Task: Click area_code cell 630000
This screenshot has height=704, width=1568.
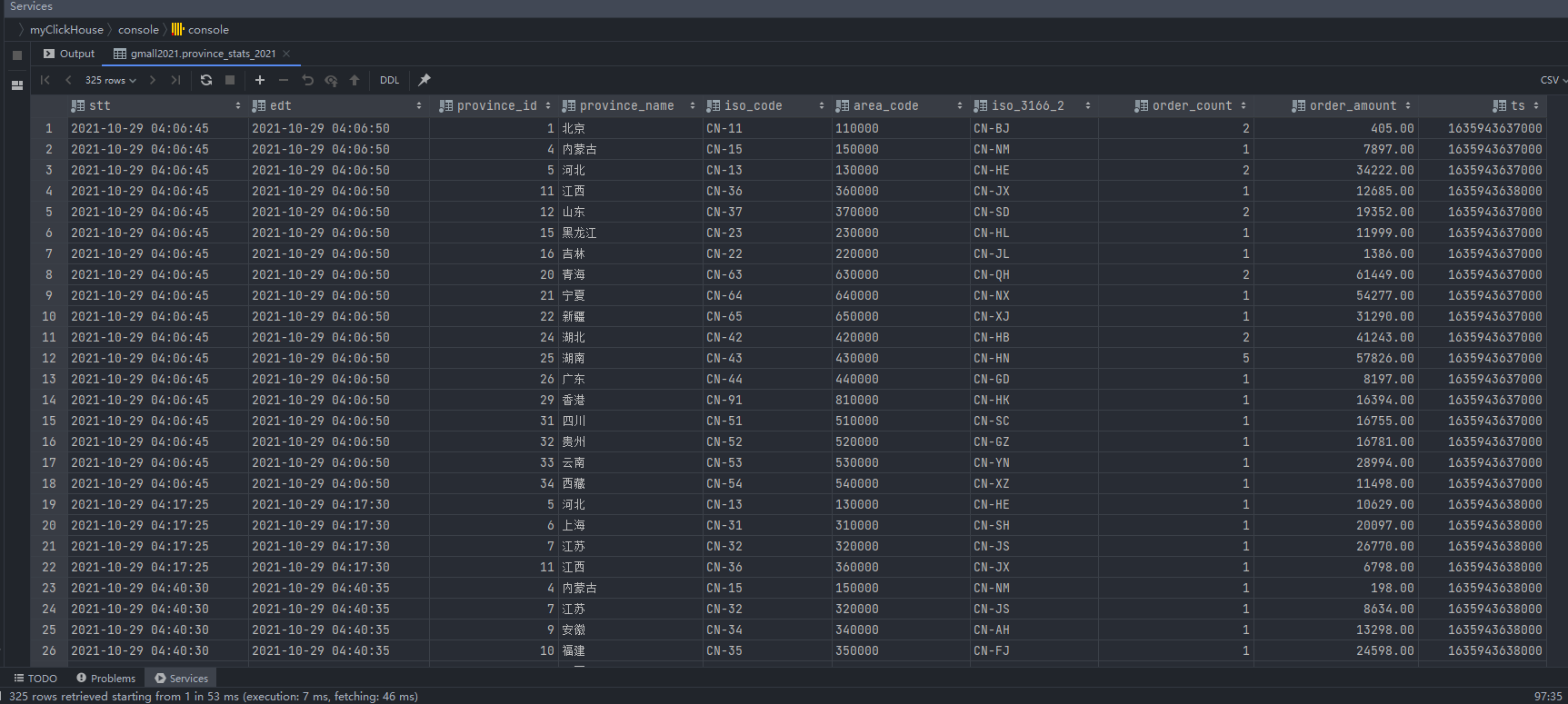Action: click(x=900, y=275)
